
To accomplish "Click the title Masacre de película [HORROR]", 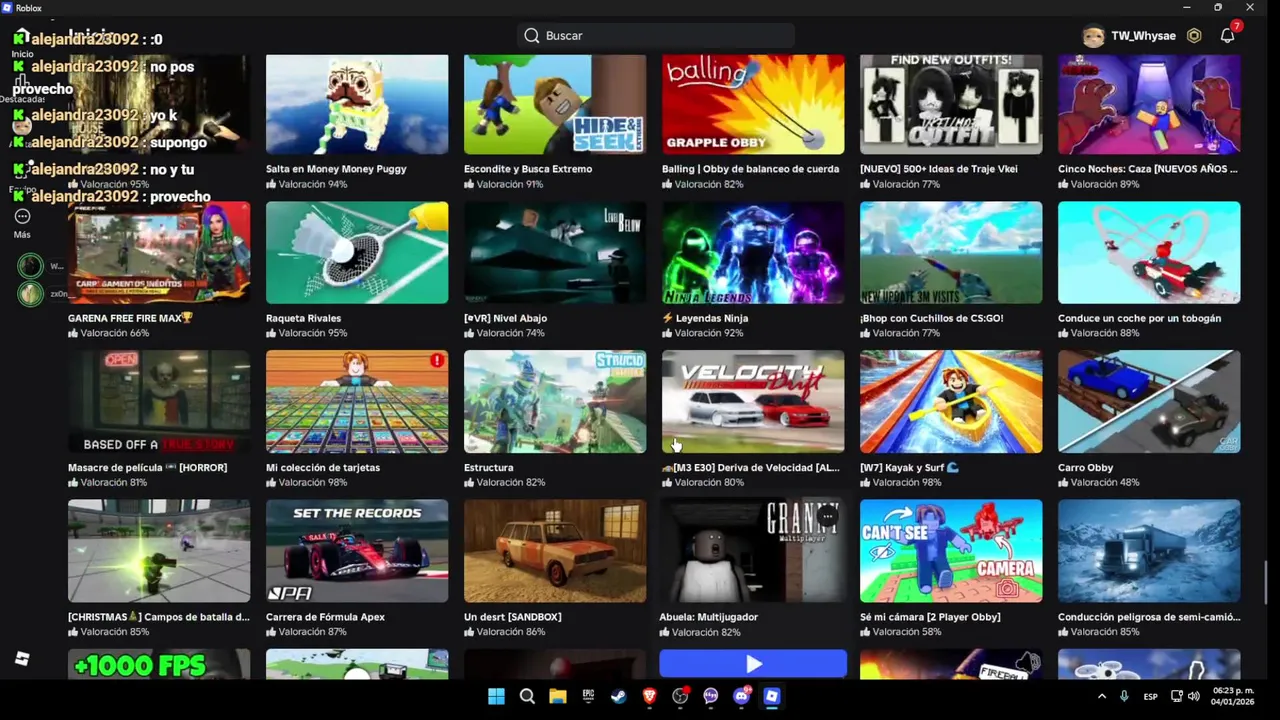I will [147, 467].
